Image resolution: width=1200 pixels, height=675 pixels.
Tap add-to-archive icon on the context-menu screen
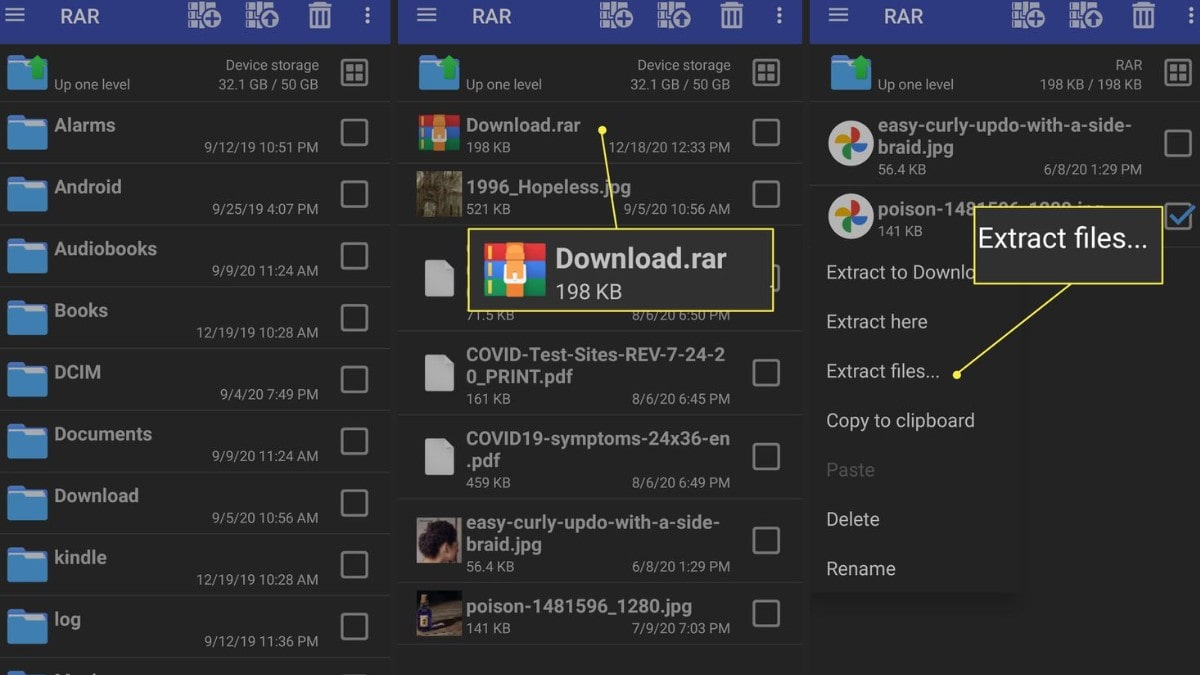tap(1028, 15)
